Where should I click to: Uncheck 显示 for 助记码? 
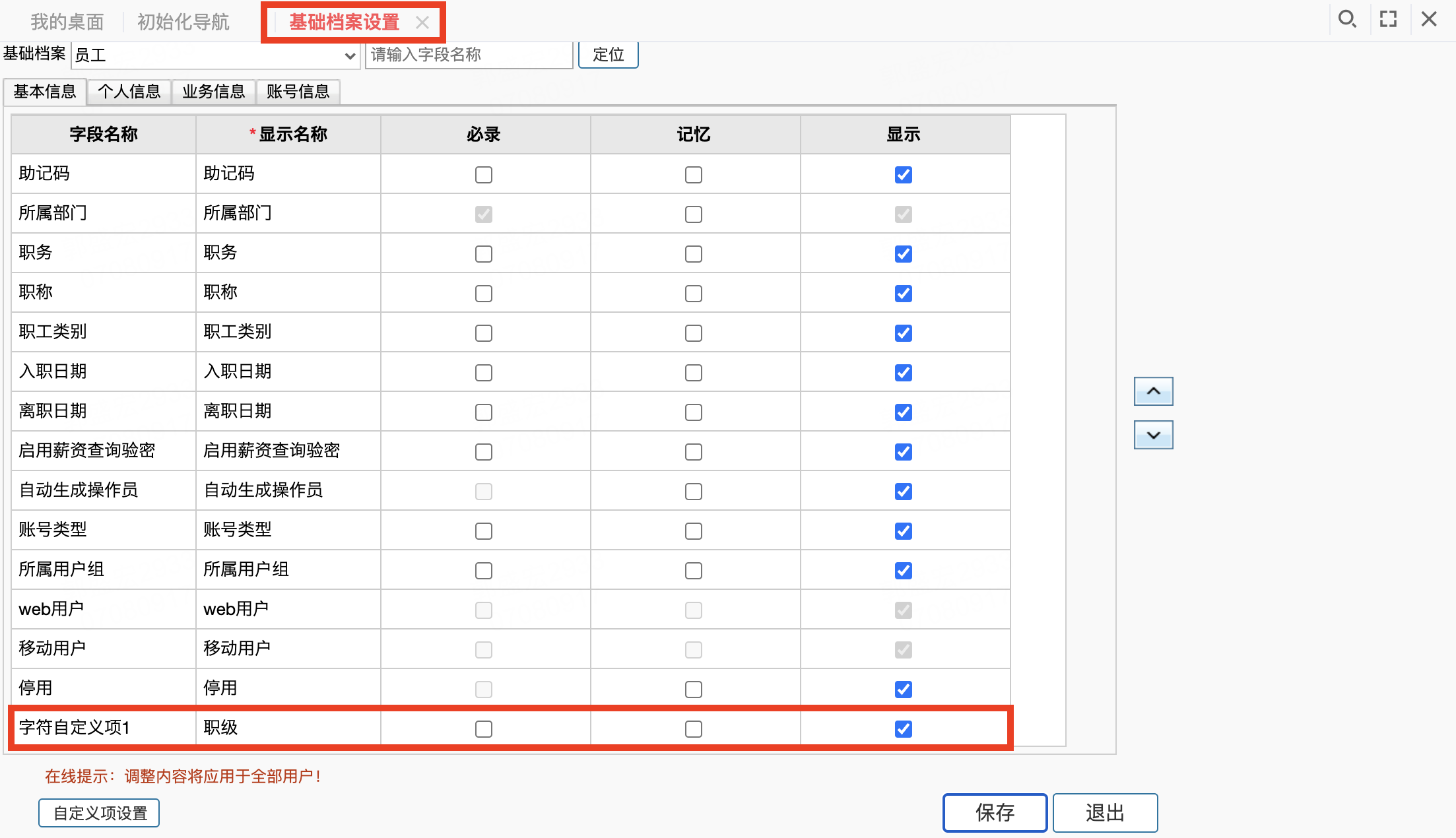pos(904,175)
